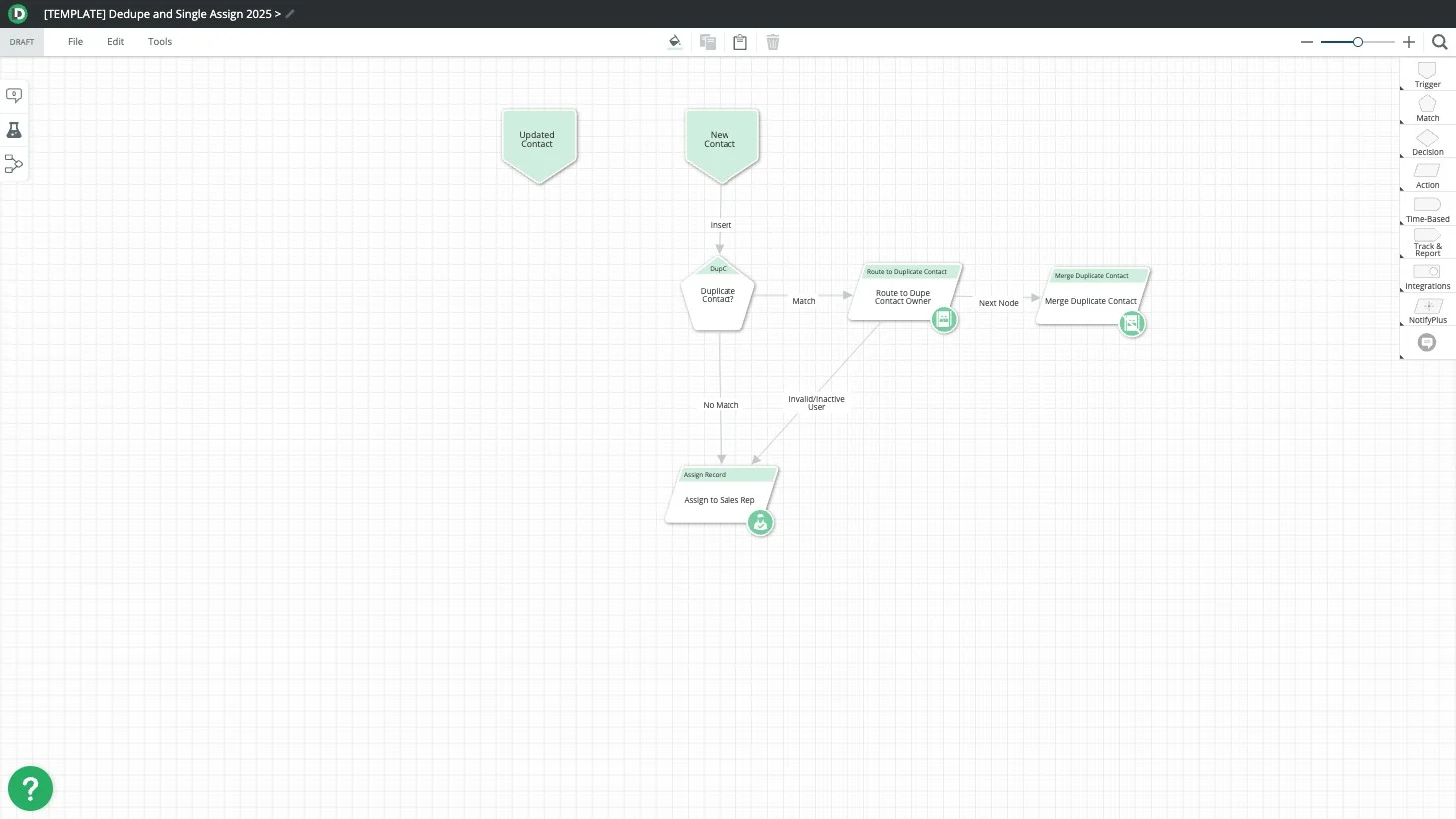This screenshot has height=819, width=1456.
Task: Click the Next Node edge label
Action: [x=999, y=303]
